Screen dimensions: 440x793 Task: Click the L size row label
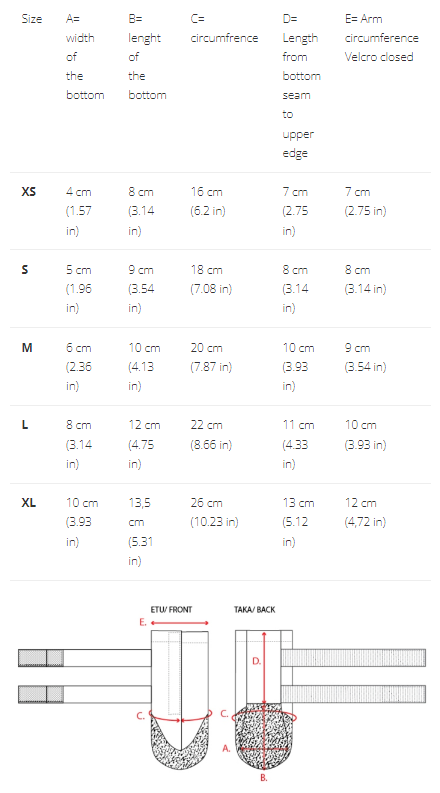point(25,425)
